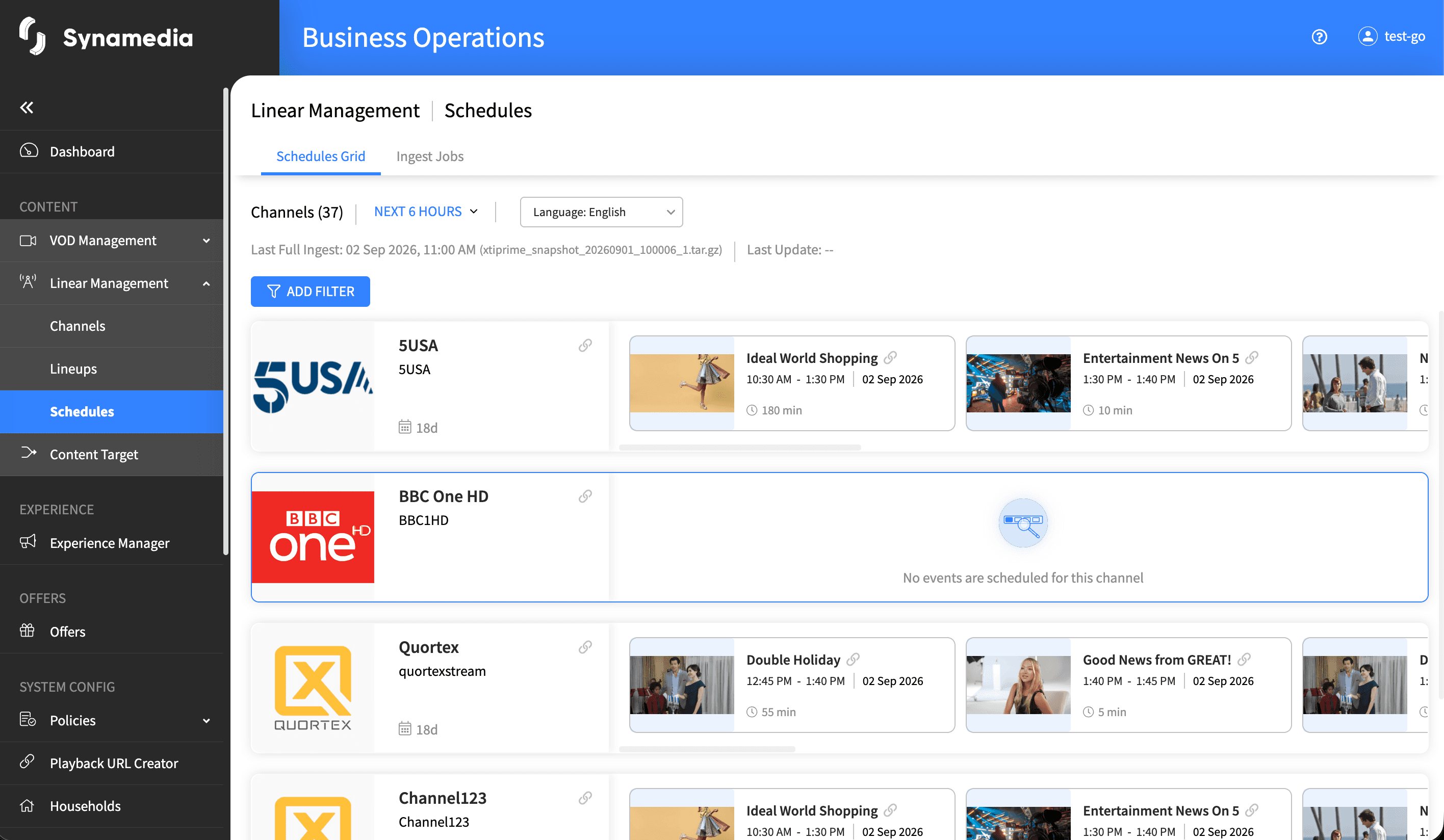Select Schedules sidebar item
This screenshot has height=840, width=1444.
pos(112,411)
